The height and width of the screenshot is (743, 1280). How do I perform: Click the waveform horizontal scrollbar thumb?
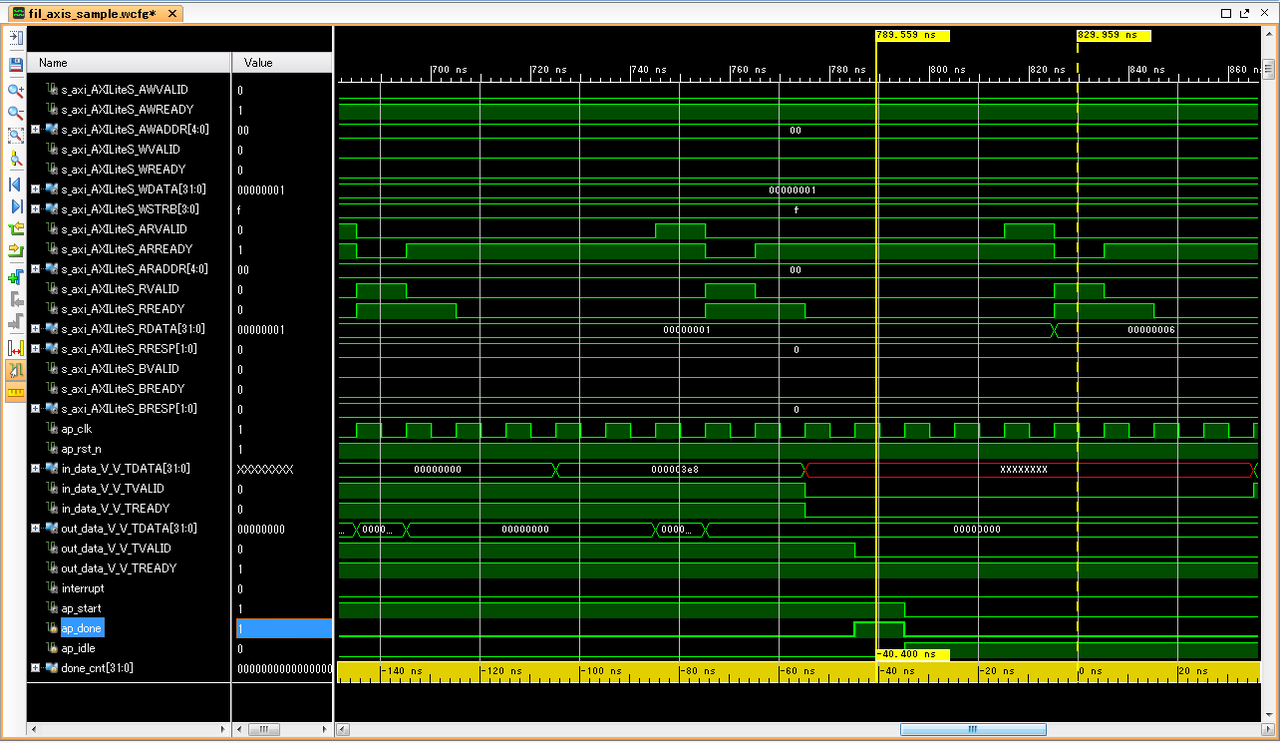click(x=973, y=729)
